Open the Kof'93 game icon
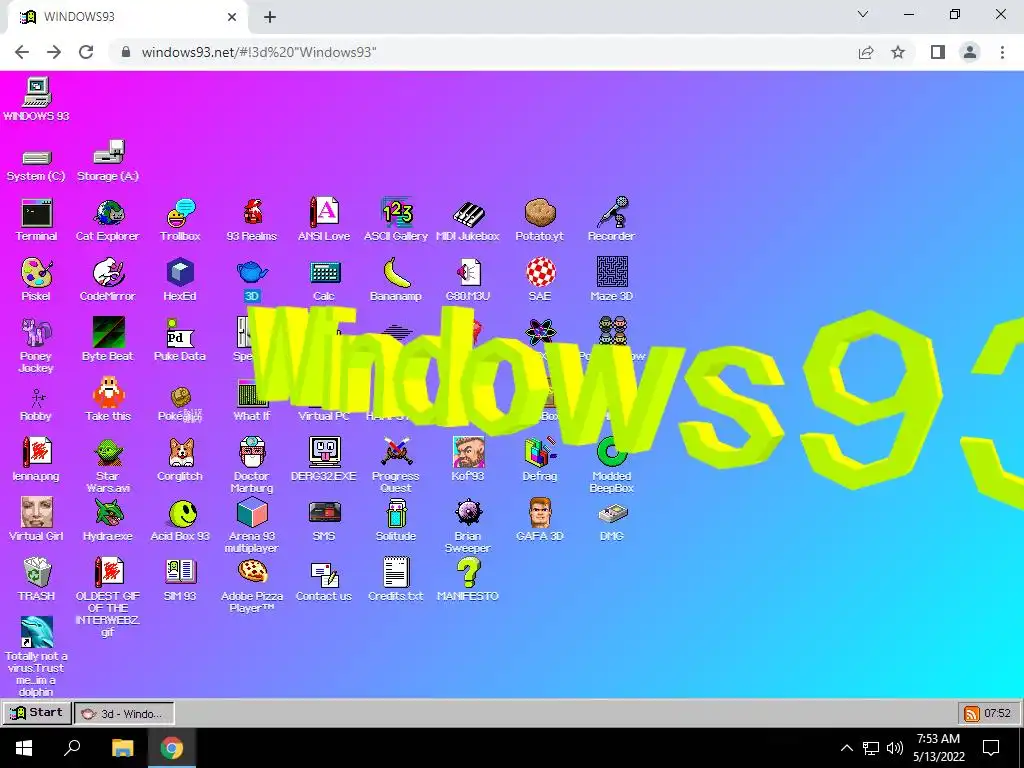 pyautogui.click(x=468, y=452)
